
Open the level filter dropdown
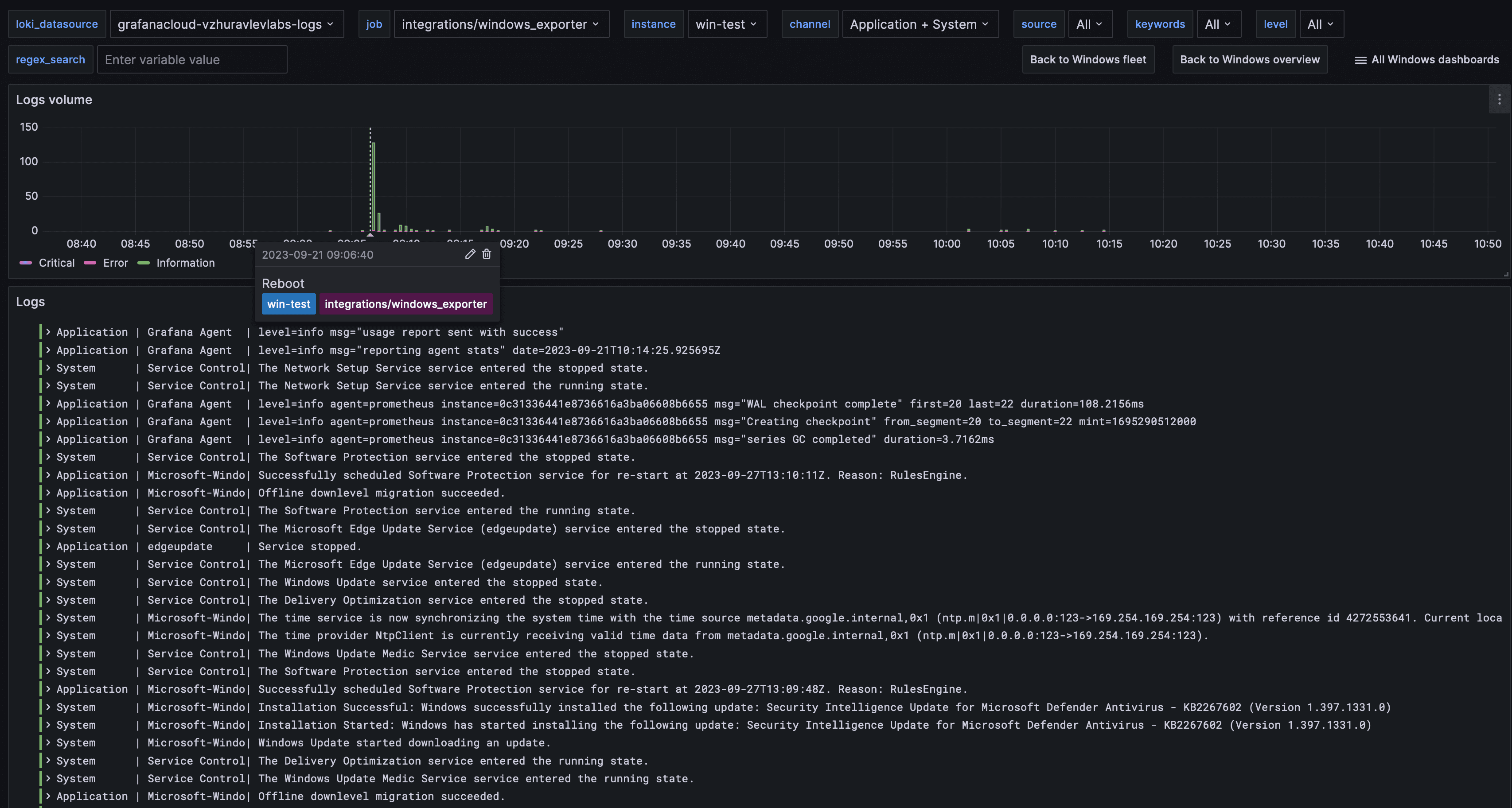[x=1321, y=24]
